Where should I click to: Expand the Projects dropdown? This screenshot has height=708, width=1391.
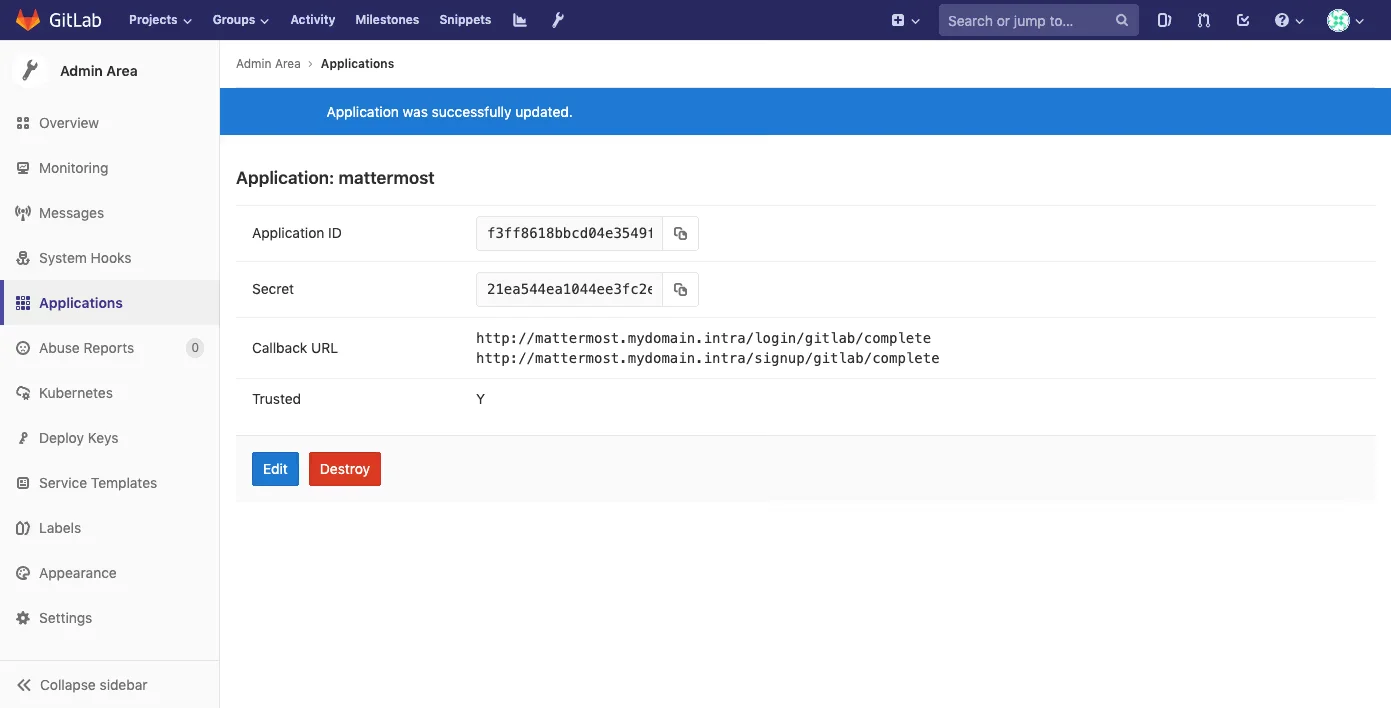click(159, 19)
